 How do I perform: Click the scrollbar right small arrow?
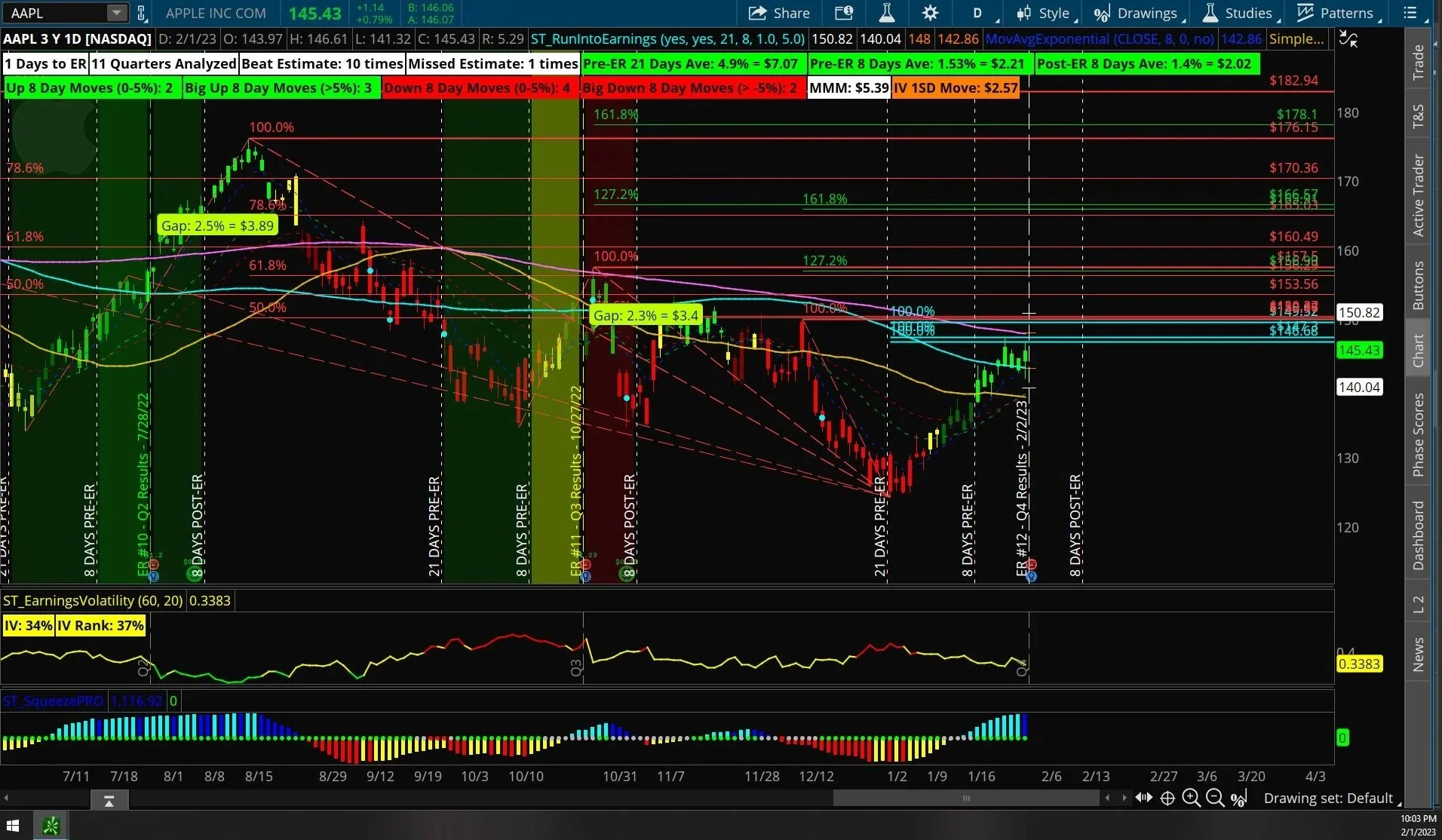coord(1124,798)
